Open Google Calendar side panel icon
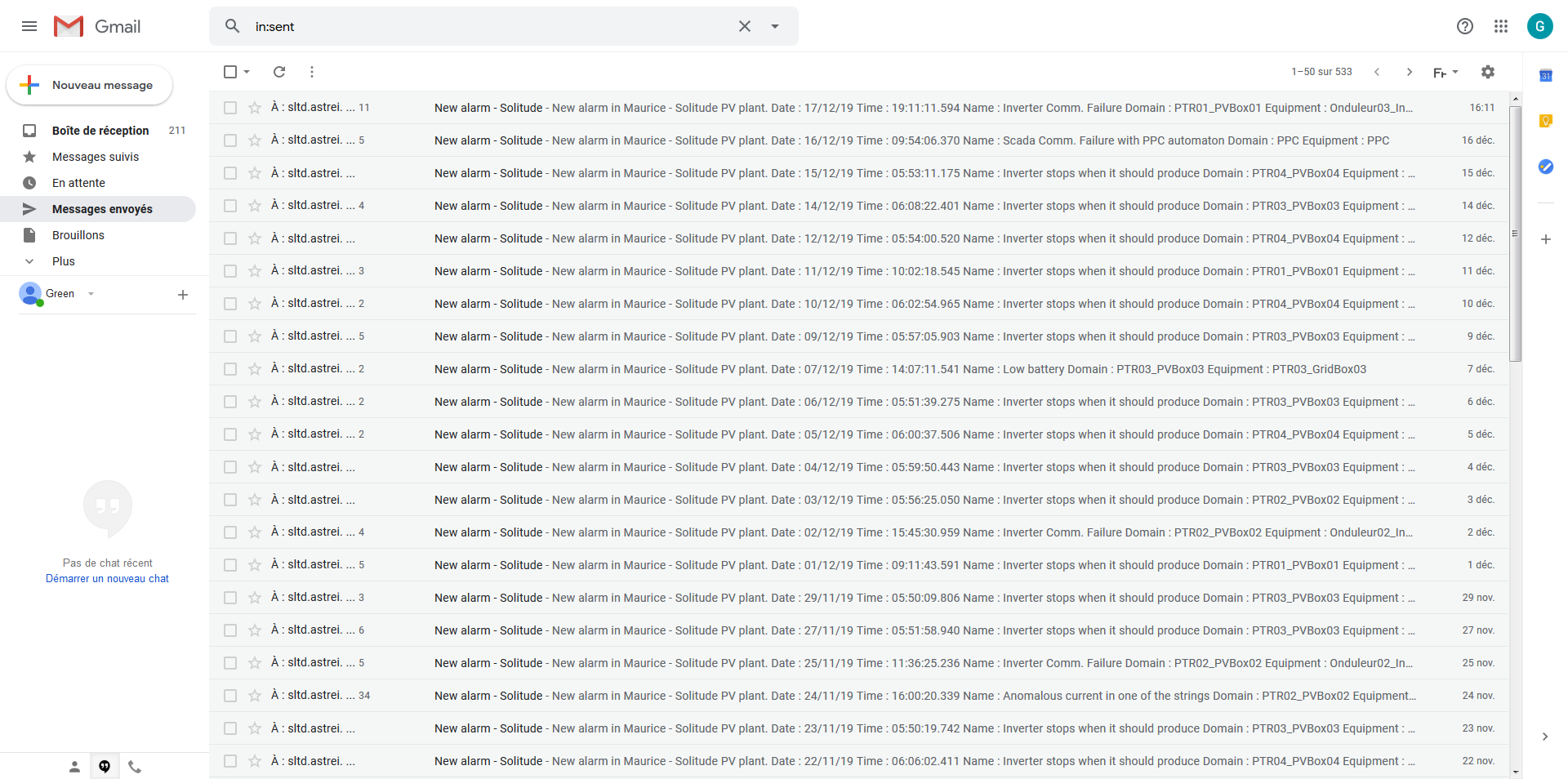This screenshot has width=1568, height=779. [1545, 76]
